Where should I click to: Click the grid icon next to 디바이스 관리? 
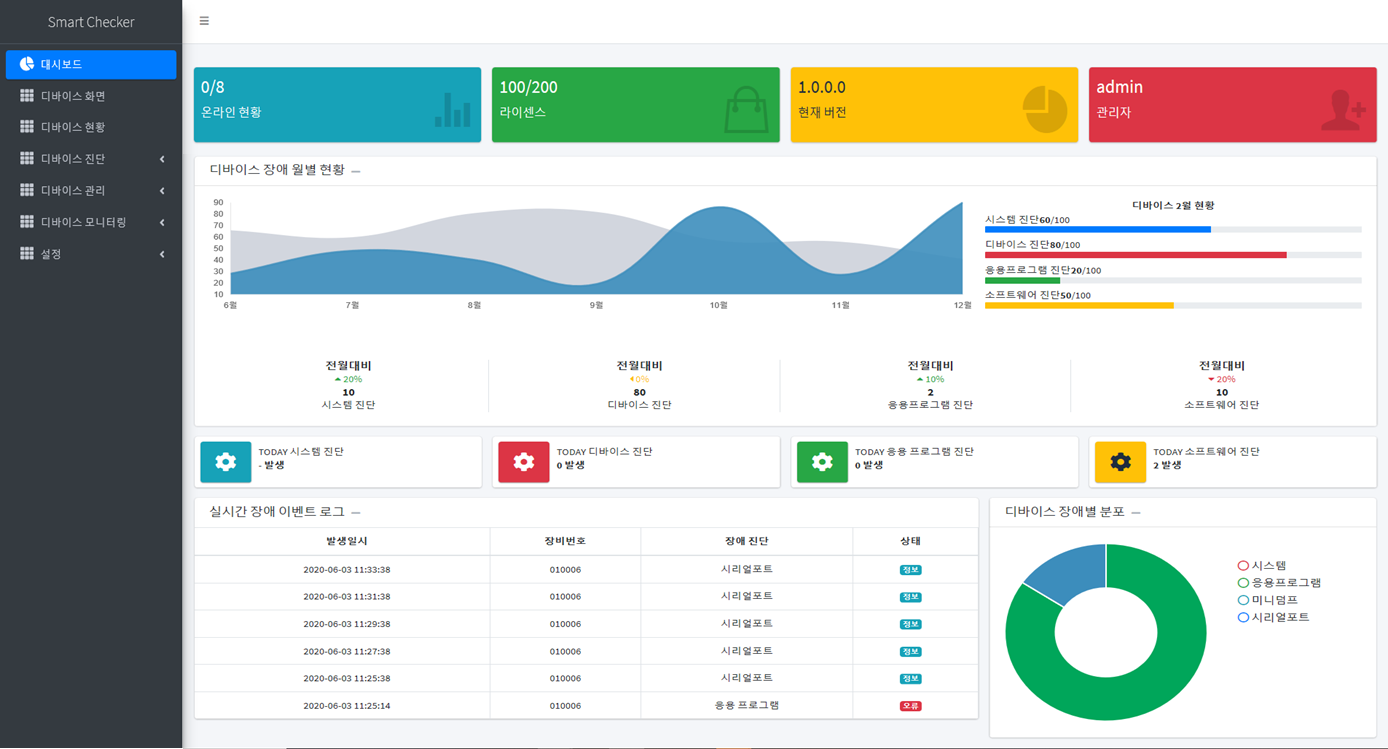27,190
